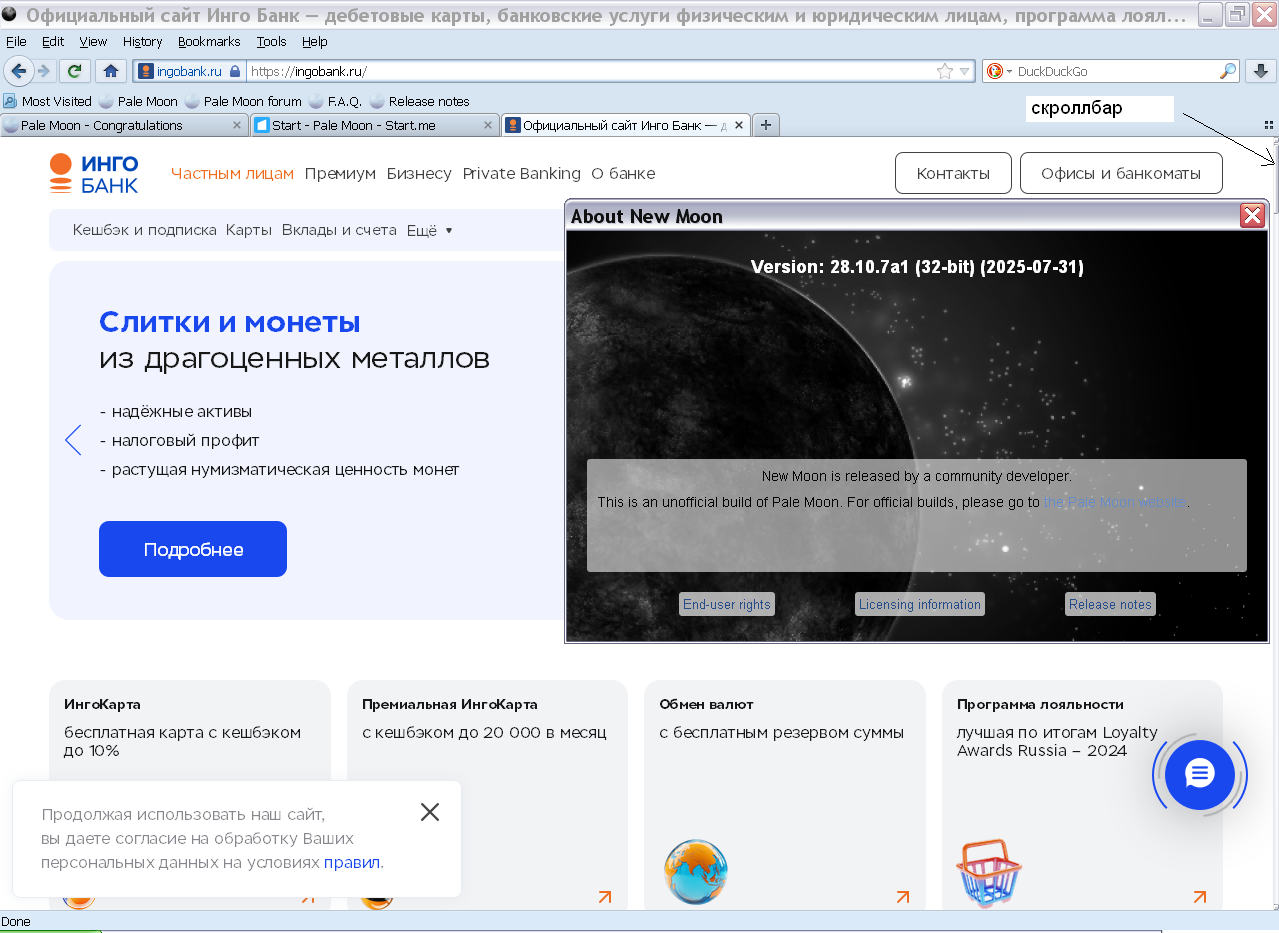The image size is (1279, 933).
Task: Open the Edit menu
Action: click(53, 42)
